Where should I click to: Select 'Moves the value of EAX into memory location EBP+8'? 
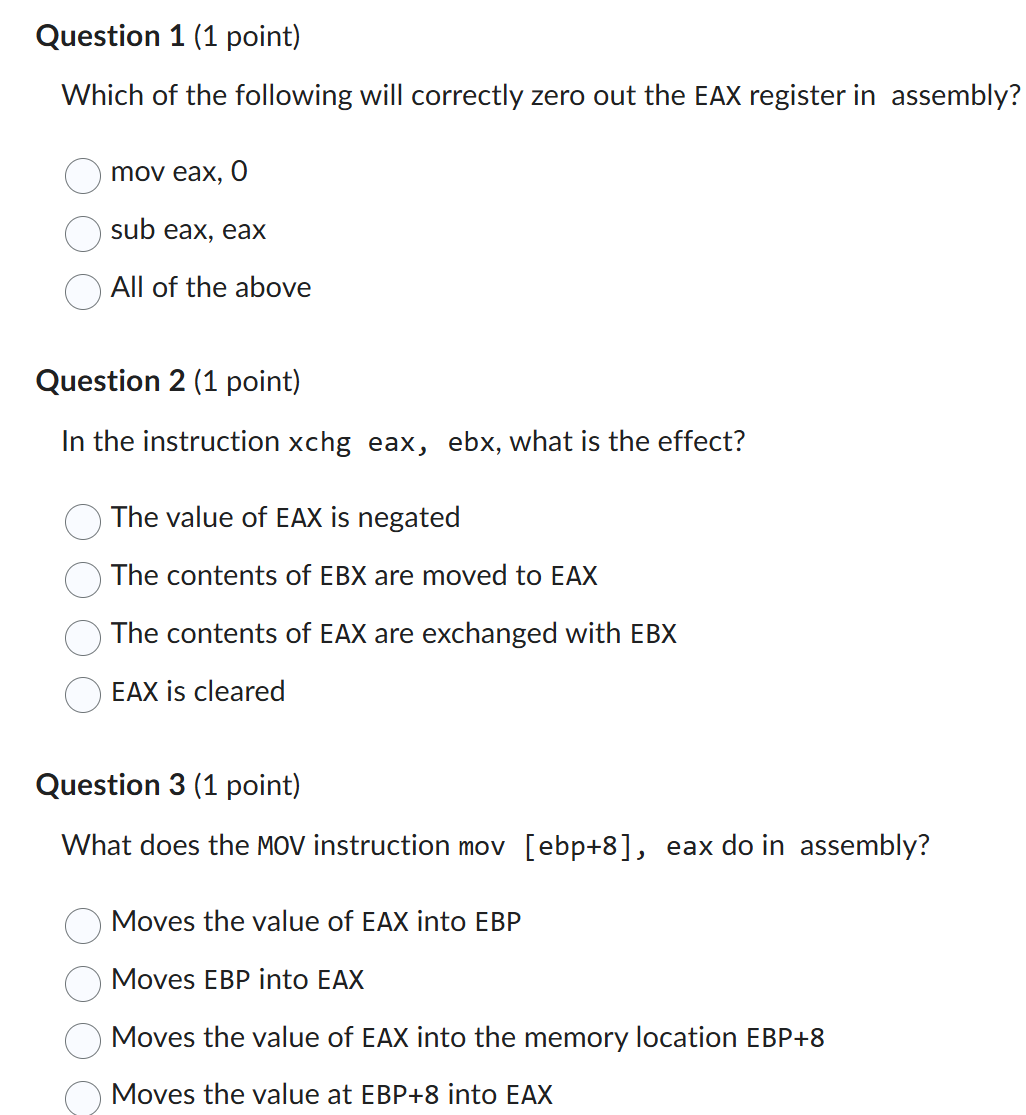[82, 1041]
